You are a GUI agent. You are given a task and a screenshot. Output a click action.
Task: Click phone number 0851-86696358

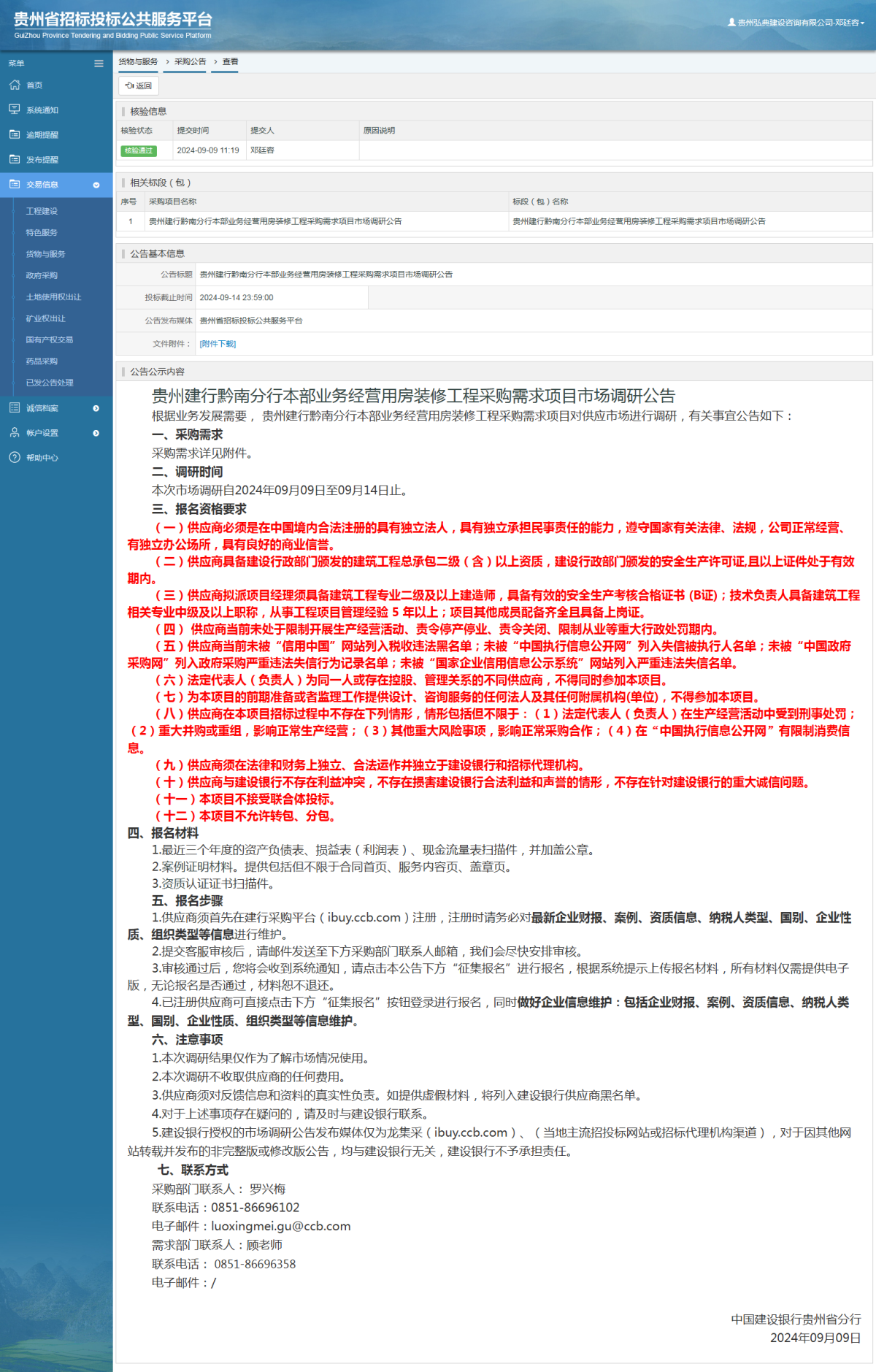tap(255, 1264)
